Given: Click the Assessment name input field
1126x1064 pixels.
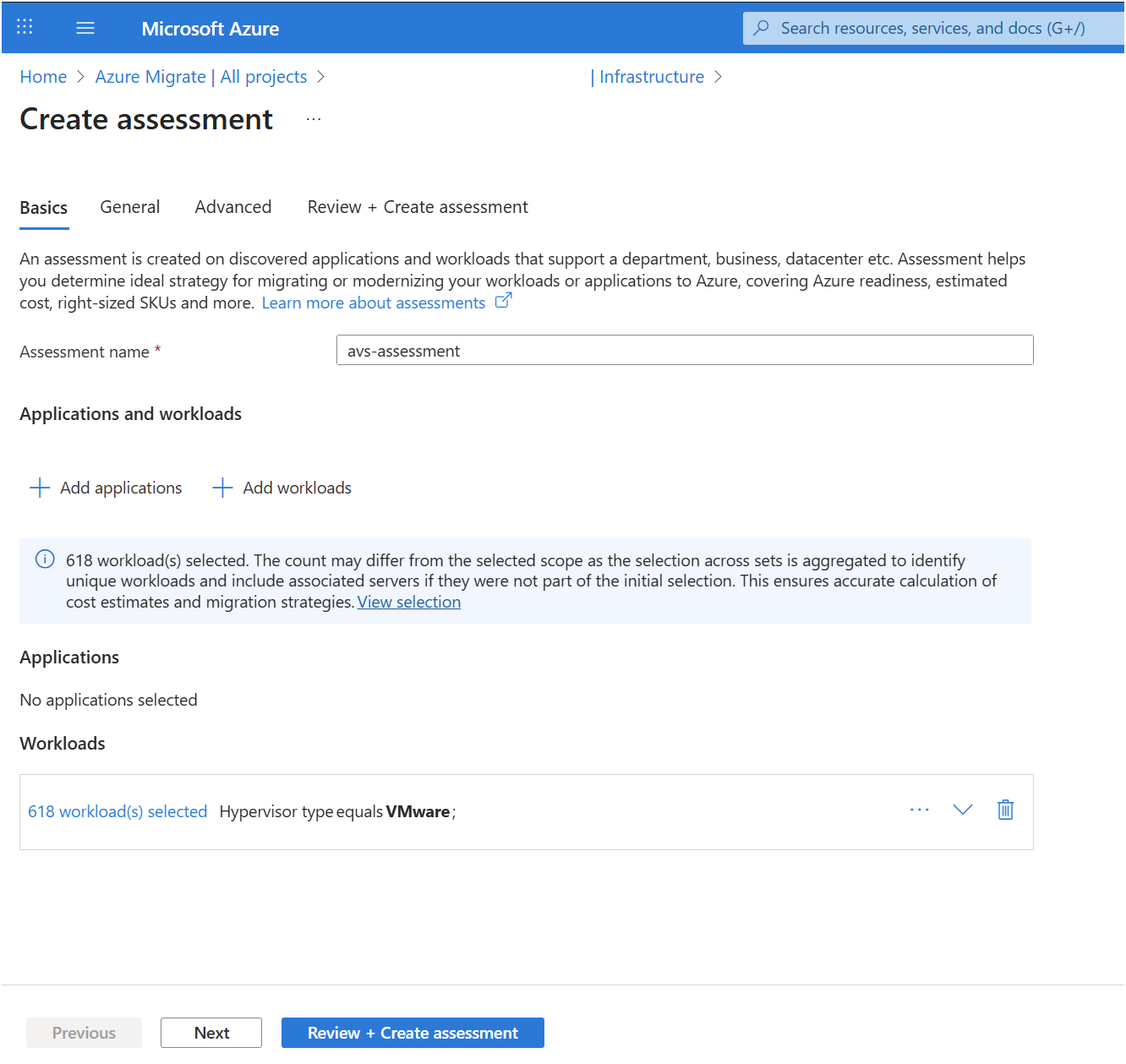Looking at the screenshot, I should pos(685,351).
